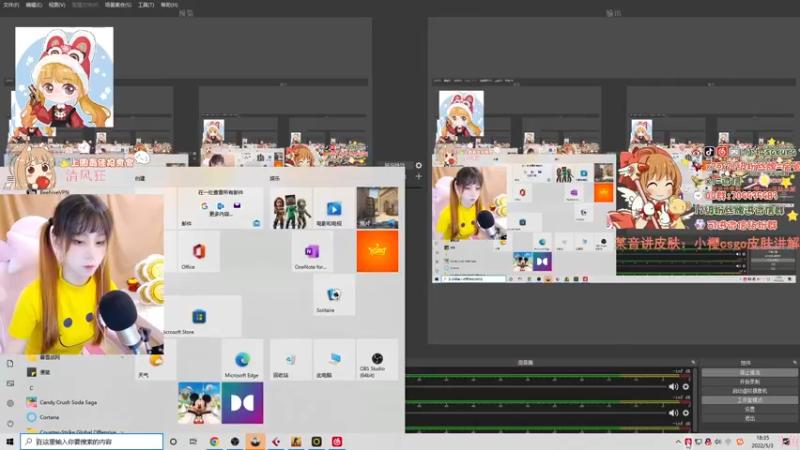
Task: Open the OBS Studio (64bit) tile
Action: click(x=377, y=360)
